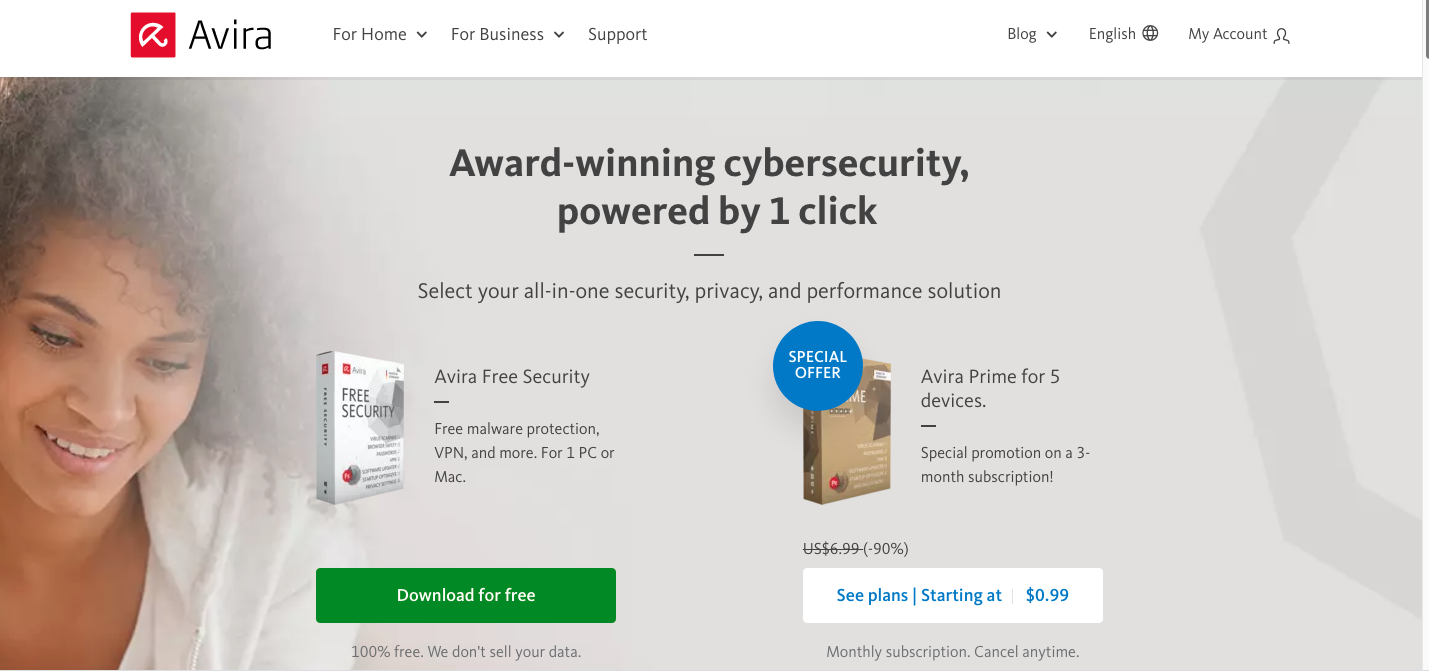
Task: Click the Avira wordmark text in header
Action: click(x=230, y=36)
